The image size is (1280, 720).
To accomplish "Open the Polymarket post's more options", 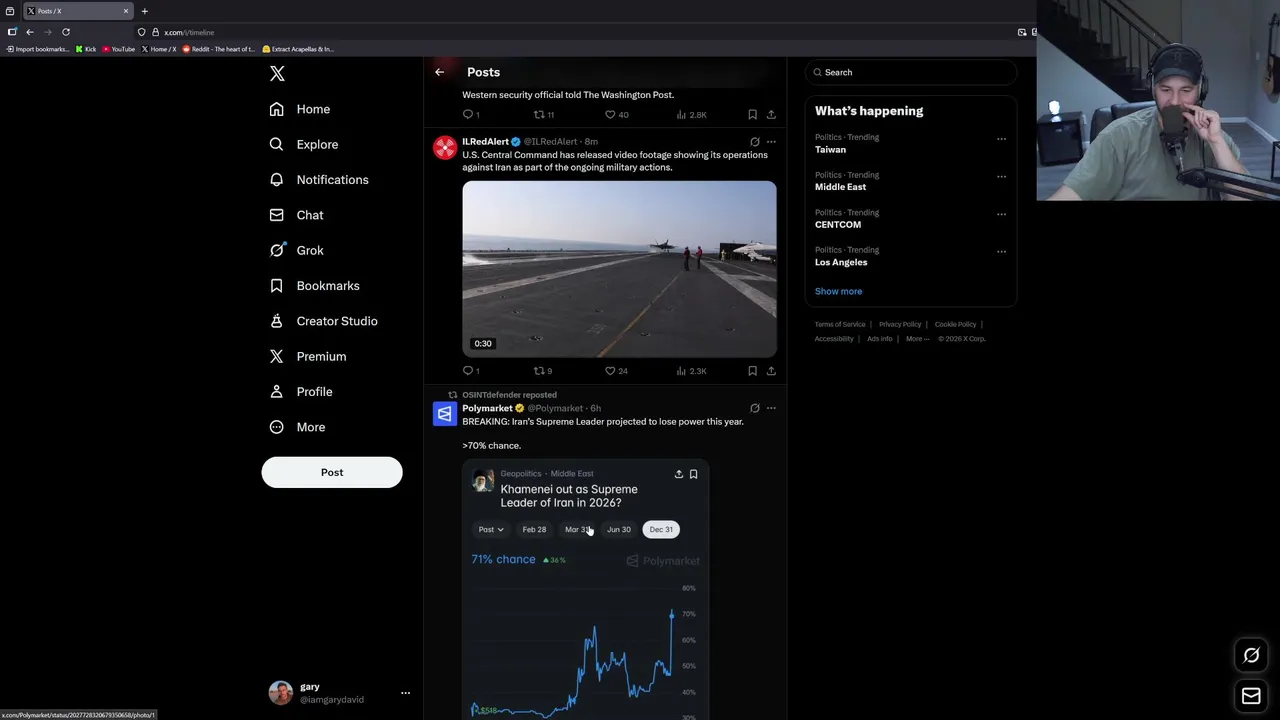I will (x=771, y=408).
